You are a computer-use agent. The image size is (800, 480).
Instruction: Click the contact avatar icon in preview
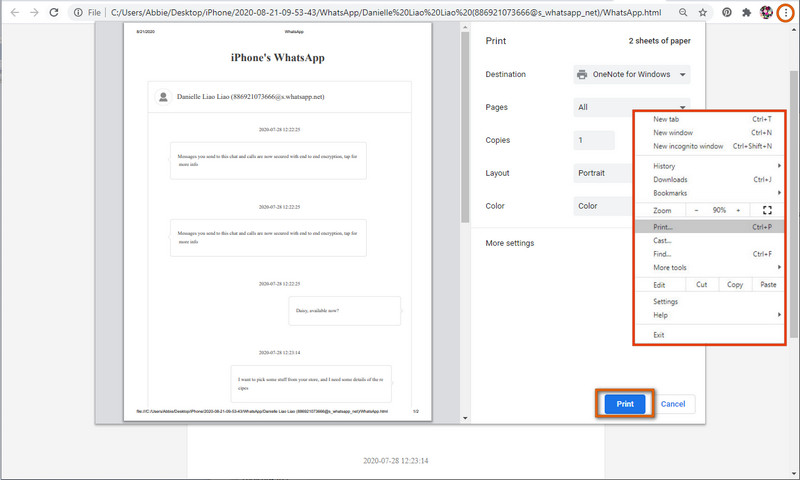(x=163, y=96)
